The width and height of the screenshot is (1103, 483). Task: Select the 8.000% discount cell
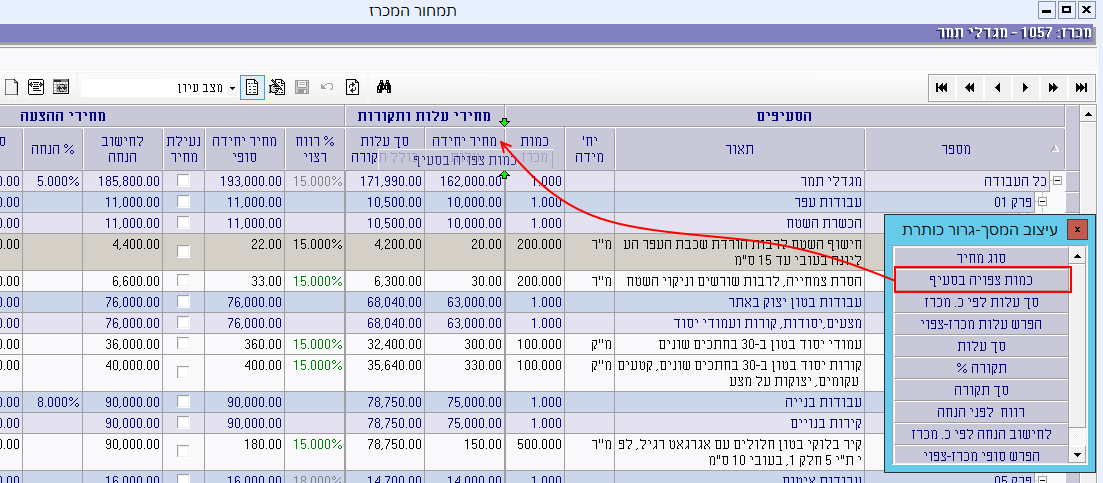pyautogui.click(x=53, y=402)
